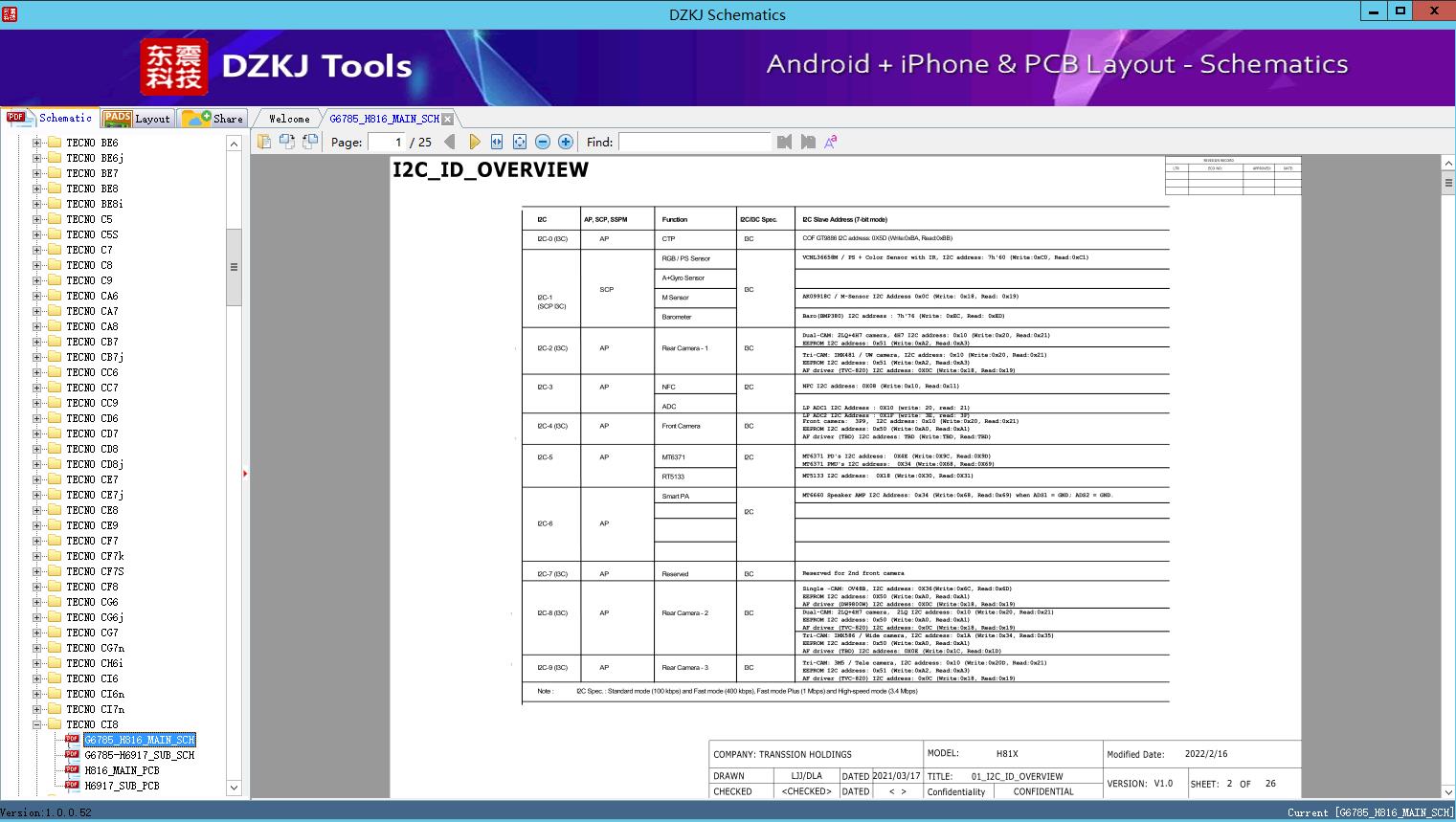Close the G6785_H816_MAIN_SCH tab
This screenshot has height=822, width=1456.
pyautogui.click(x=448, y=119)
